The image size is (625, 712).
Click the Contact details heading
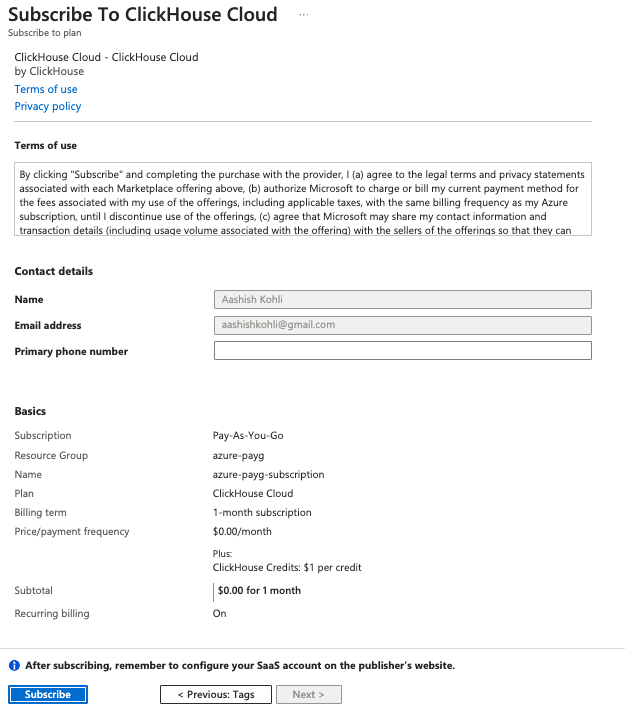tap(55, 271)
